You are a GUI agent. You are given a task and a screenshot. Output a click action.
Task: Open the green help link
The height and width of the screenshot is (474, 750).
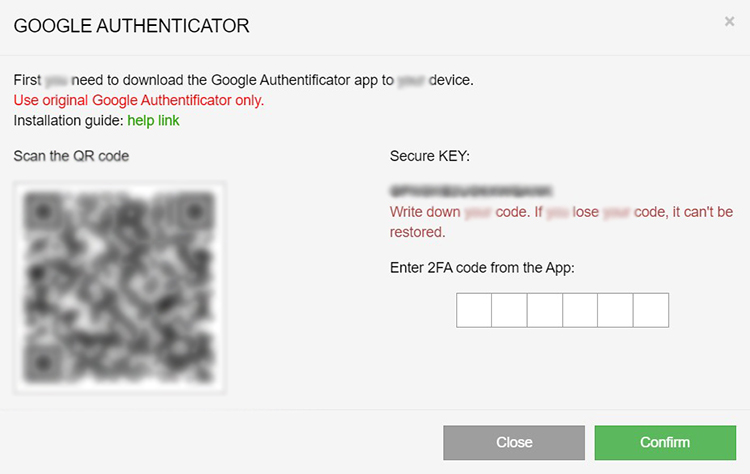[153, 121]
